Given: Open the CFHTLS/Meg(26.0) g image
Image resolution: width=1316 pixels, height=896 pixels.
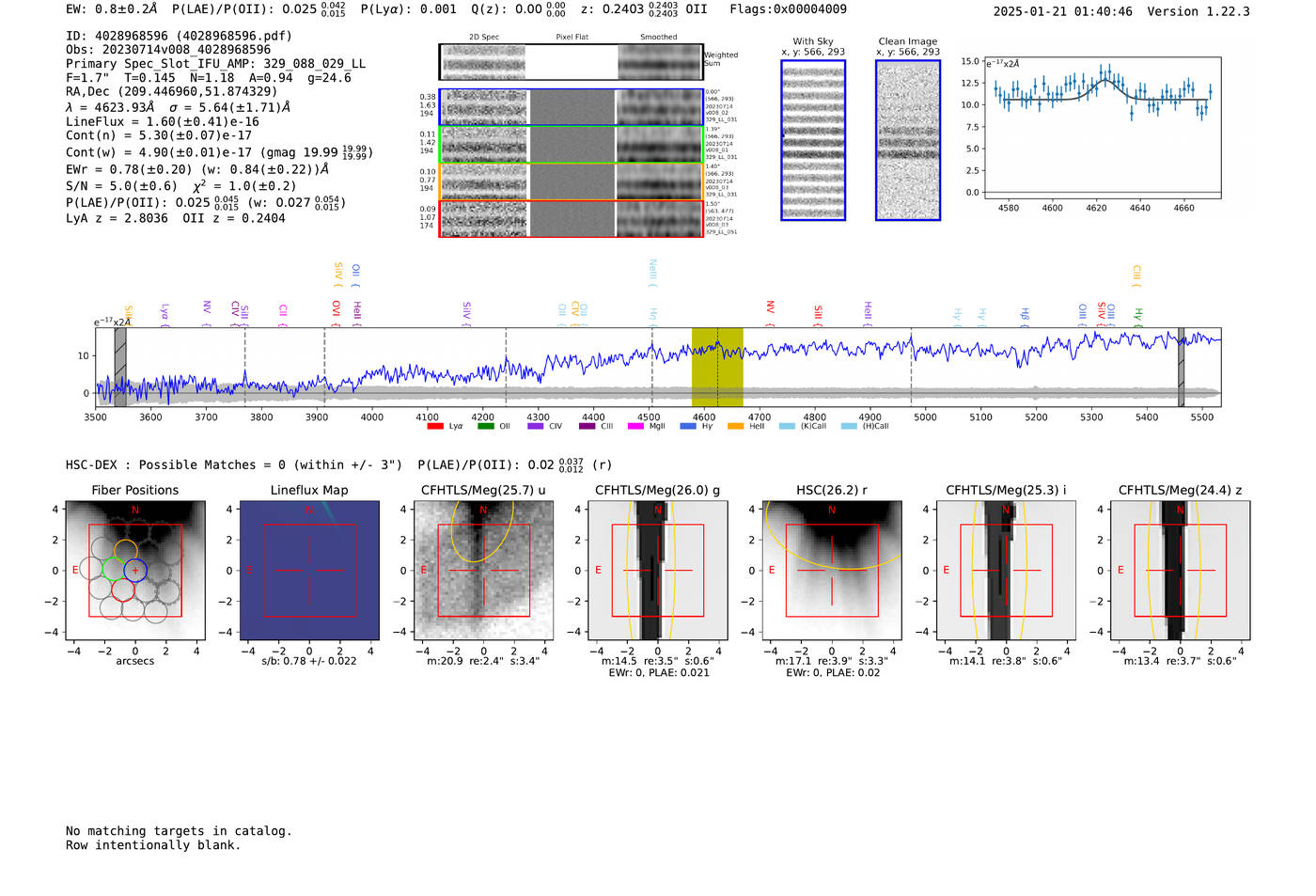Looking at the screenshot, I should (x=658, y=571).
